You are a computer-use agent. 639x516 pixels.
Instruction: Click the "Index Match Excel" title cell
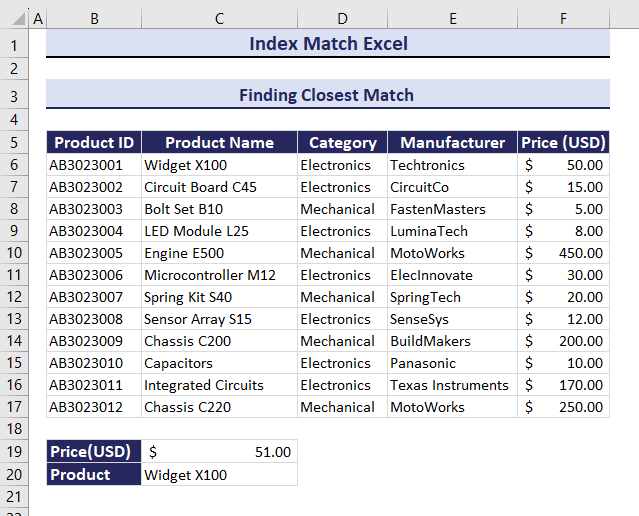pos(328,43)
